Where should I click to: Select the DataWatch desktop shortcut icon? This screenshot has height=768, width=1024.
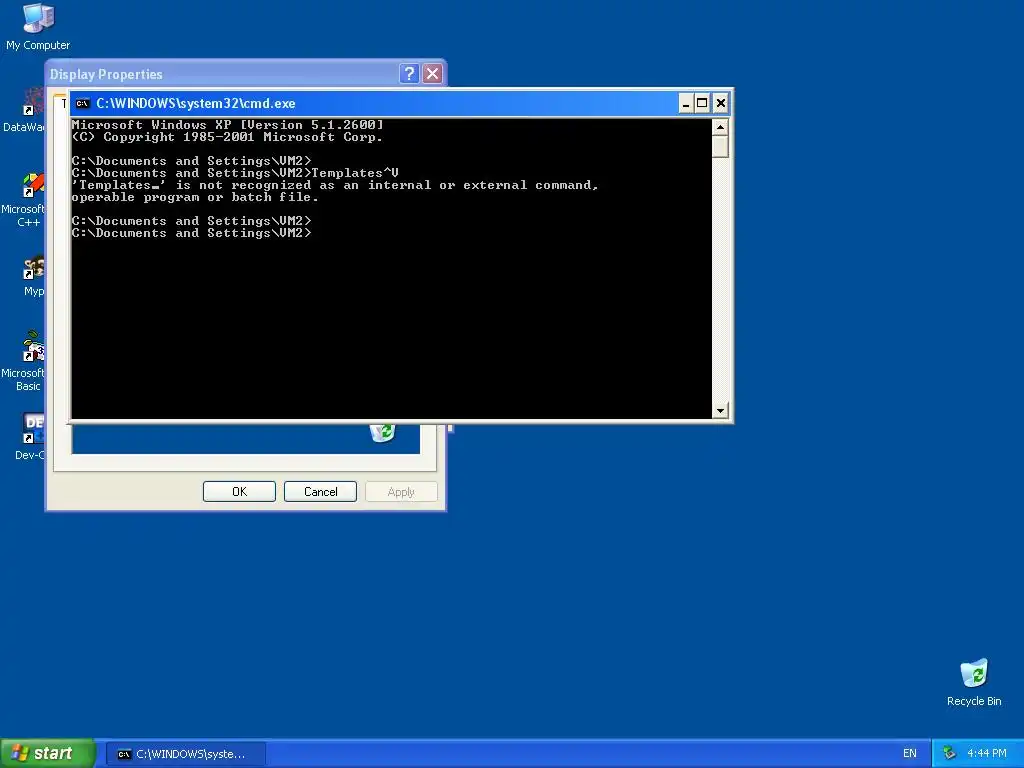25,110
